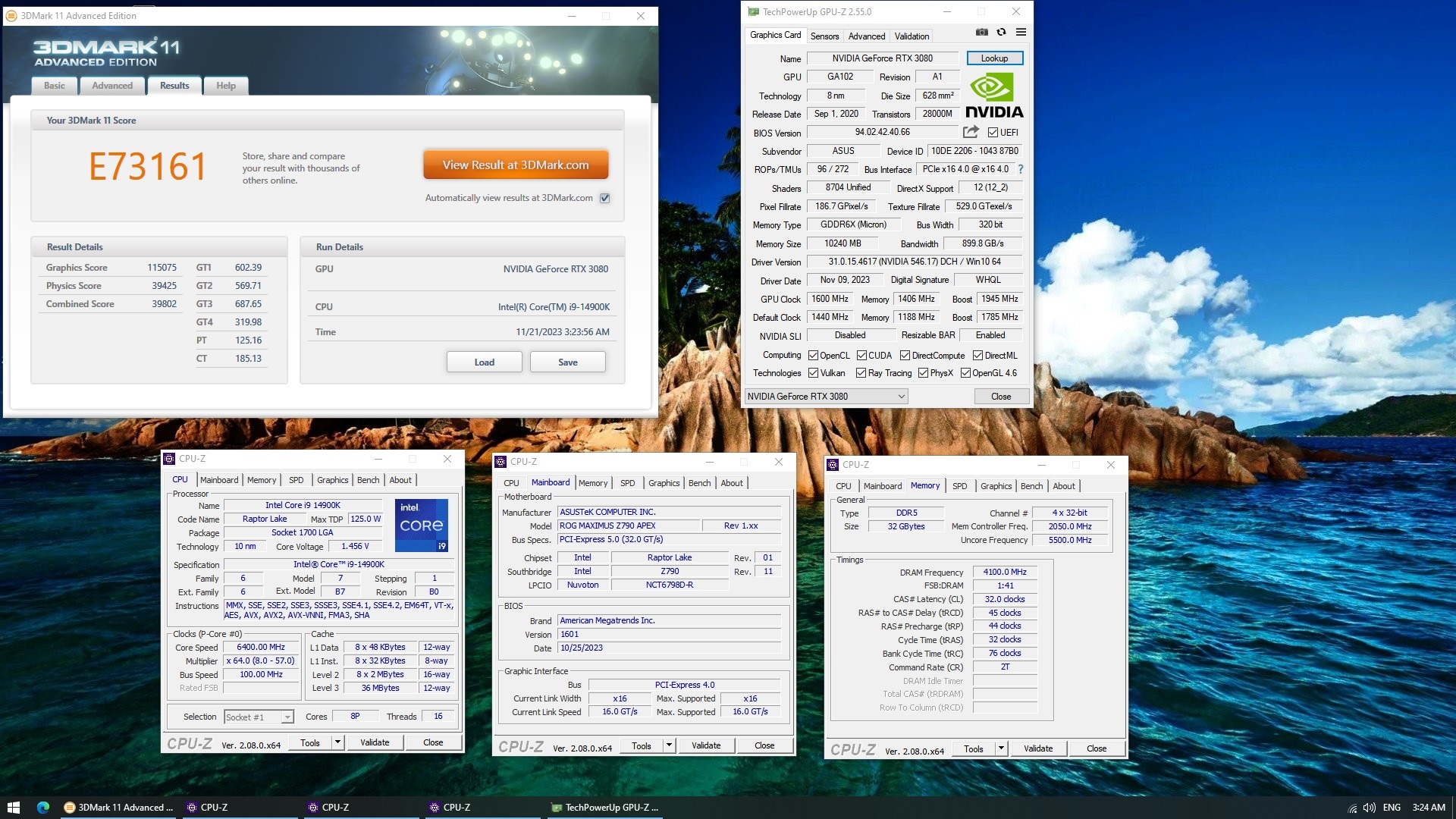Switch to the Advanced tab in 3DMark

pos(112,86)
